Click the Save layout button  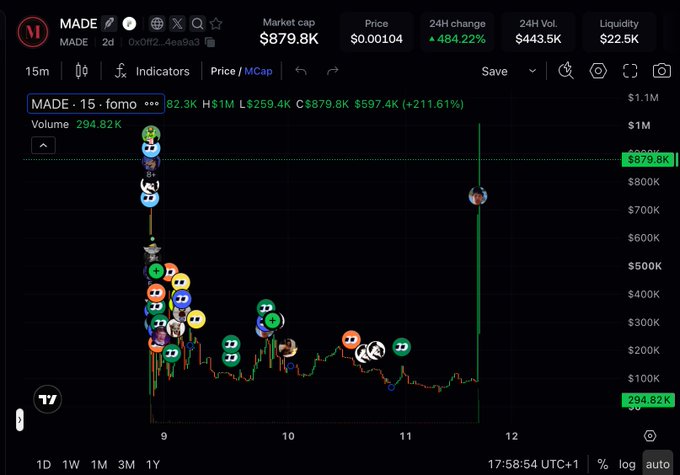[494, 71]
